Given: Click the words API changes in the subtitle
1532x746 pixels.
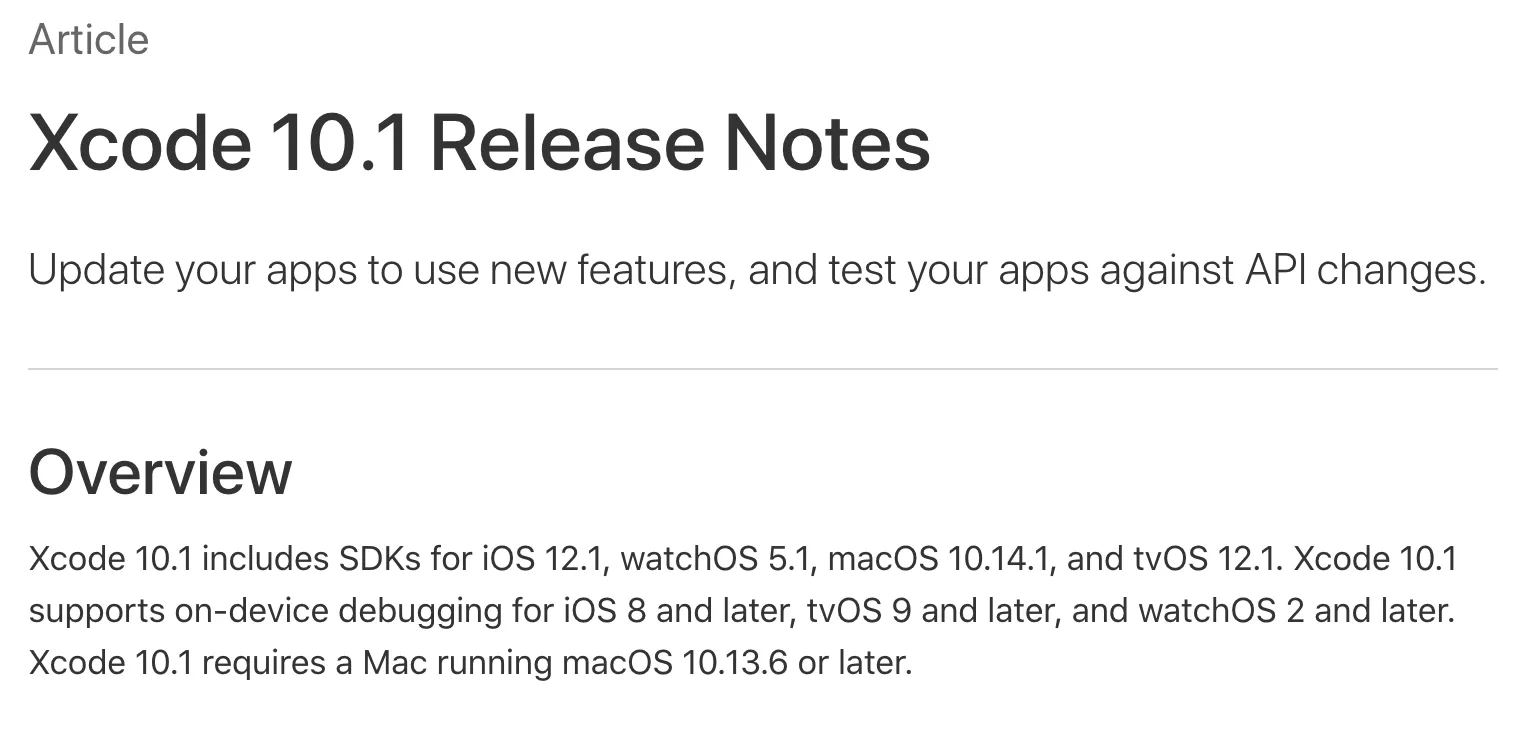Looking at the screenshot, I should coord(1361,271).
